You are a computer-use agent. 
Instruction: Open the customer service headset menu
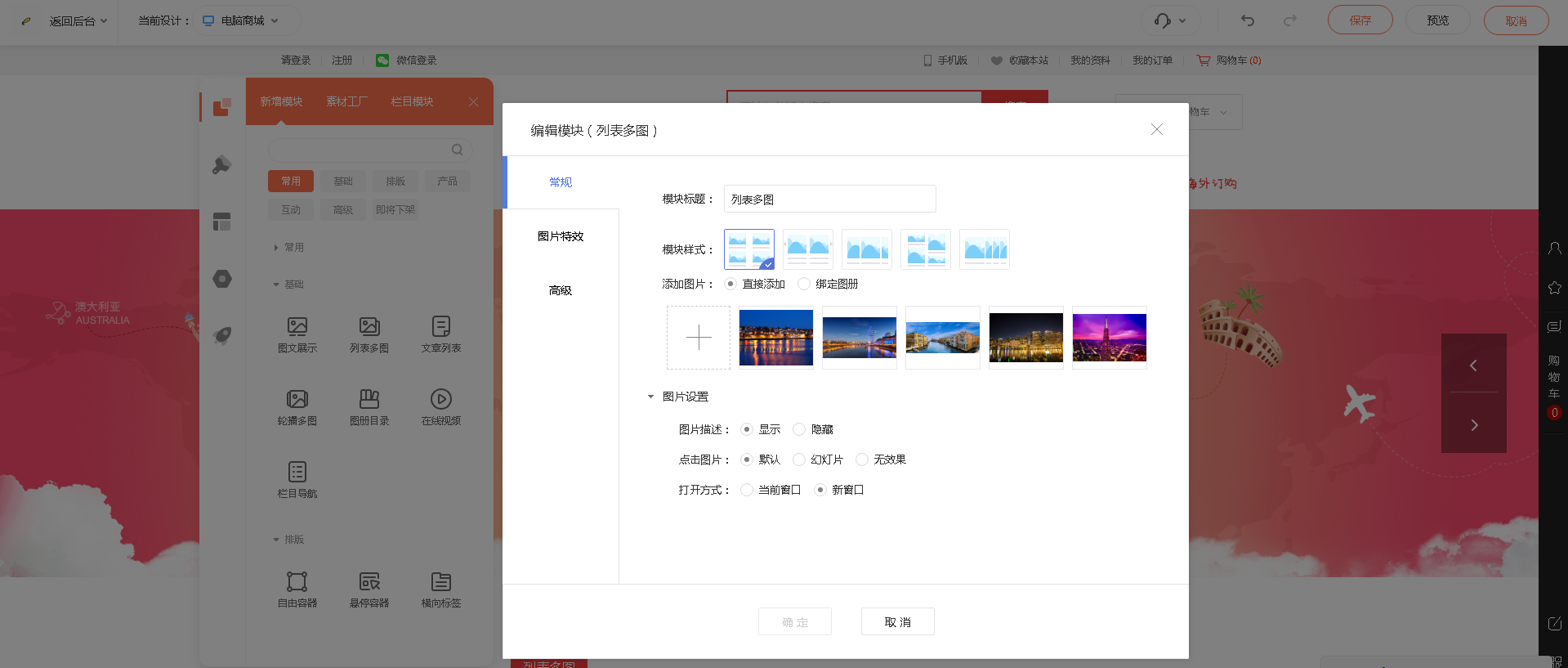1170,20
